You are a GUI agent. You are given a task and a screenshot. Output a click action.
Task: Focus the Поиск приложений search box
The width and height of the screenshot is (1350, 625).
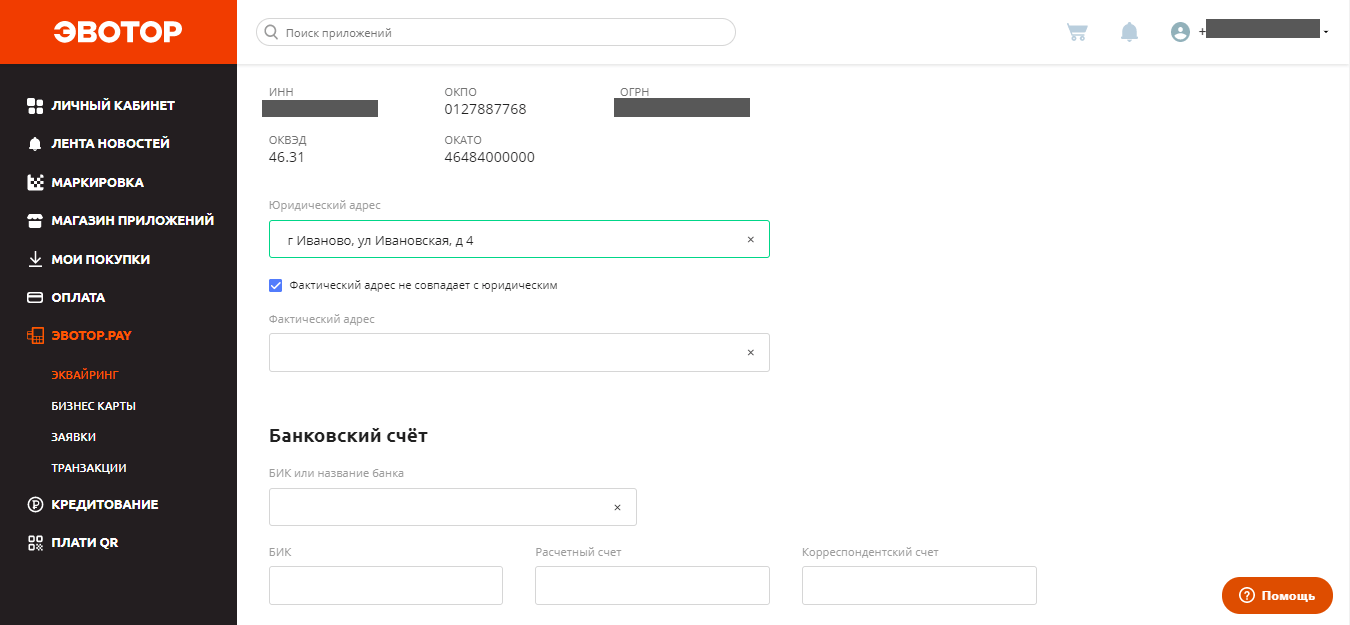point(496,32)
